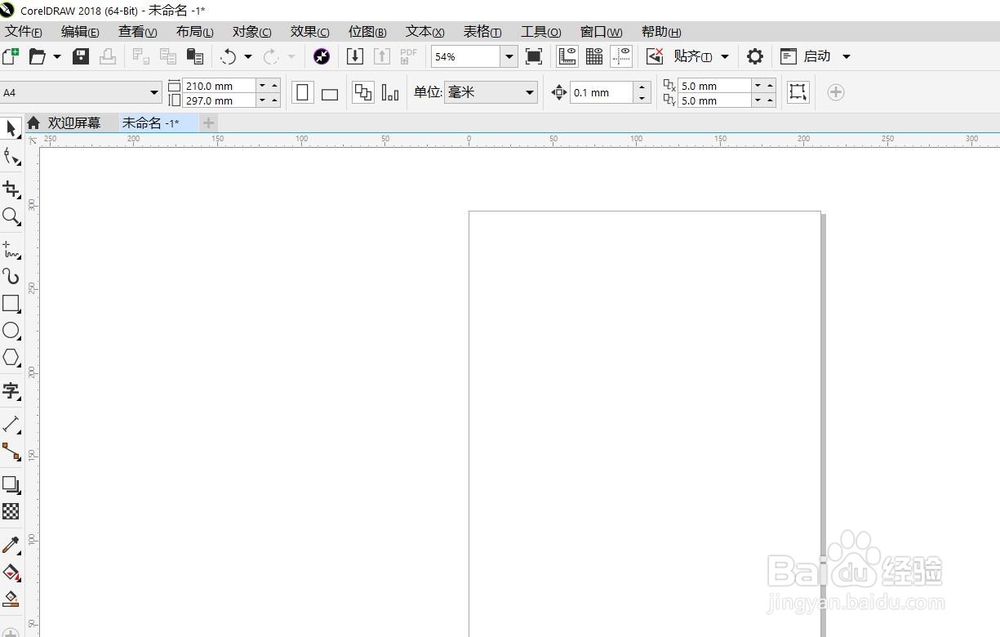This screenshot has height=637, width=1000.
Task: Click the 启动 application launcher button
Action: coord(806,56)
